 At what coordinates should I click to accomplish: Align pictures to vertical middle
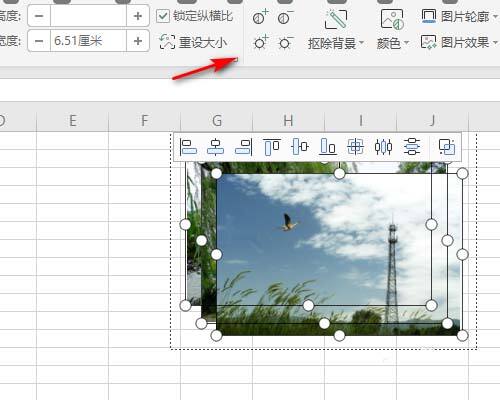pos(300,147)
